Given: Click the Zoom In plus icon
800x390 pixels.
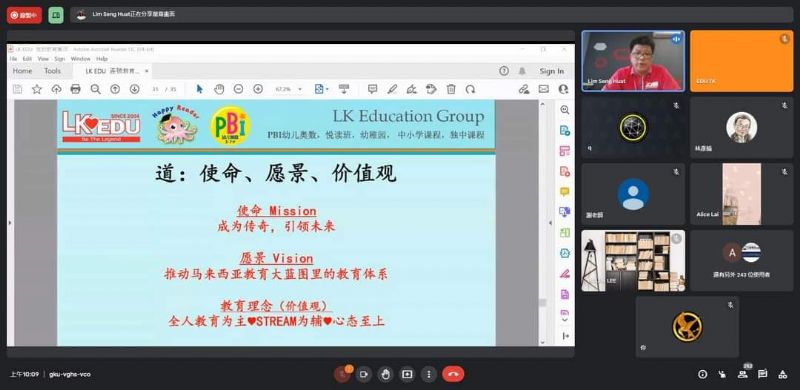Looking at the screenshot, I should click(258, 89).
